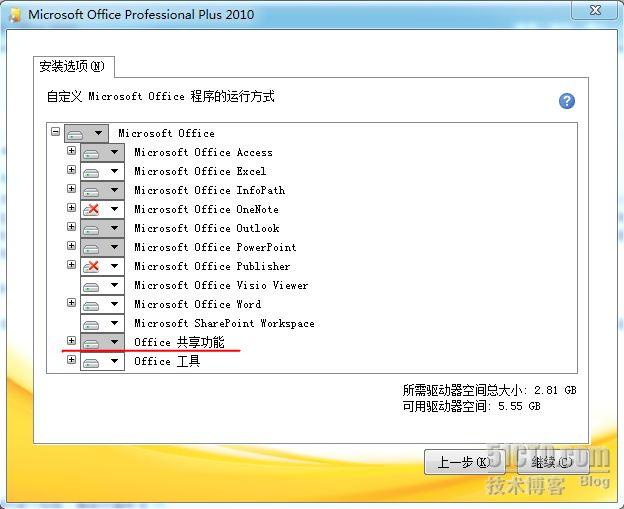Select the Office 共享功能 label
Image resolution: width=624 pixels, height=509 pixels.
[179, 342]
